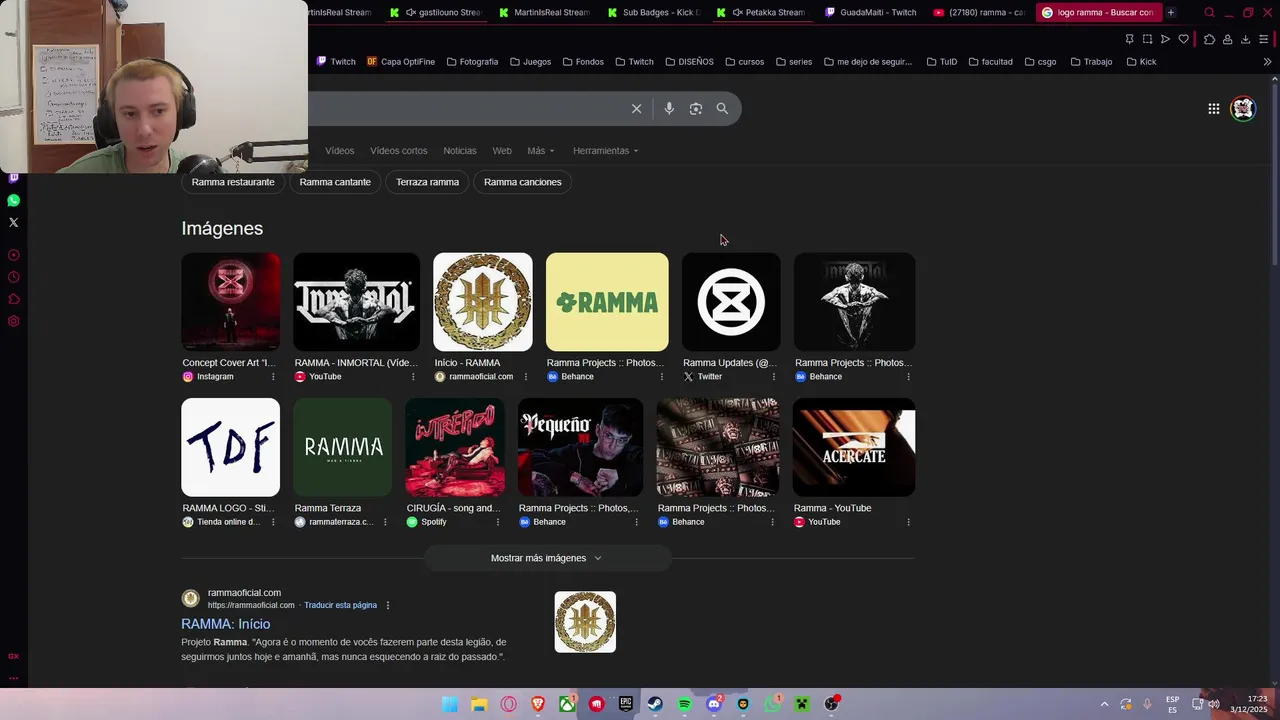The height and width of the screenshot is (720, 1280).
Task: Click the snapshot icon in browser toolbar
Action: (1147, 39)
